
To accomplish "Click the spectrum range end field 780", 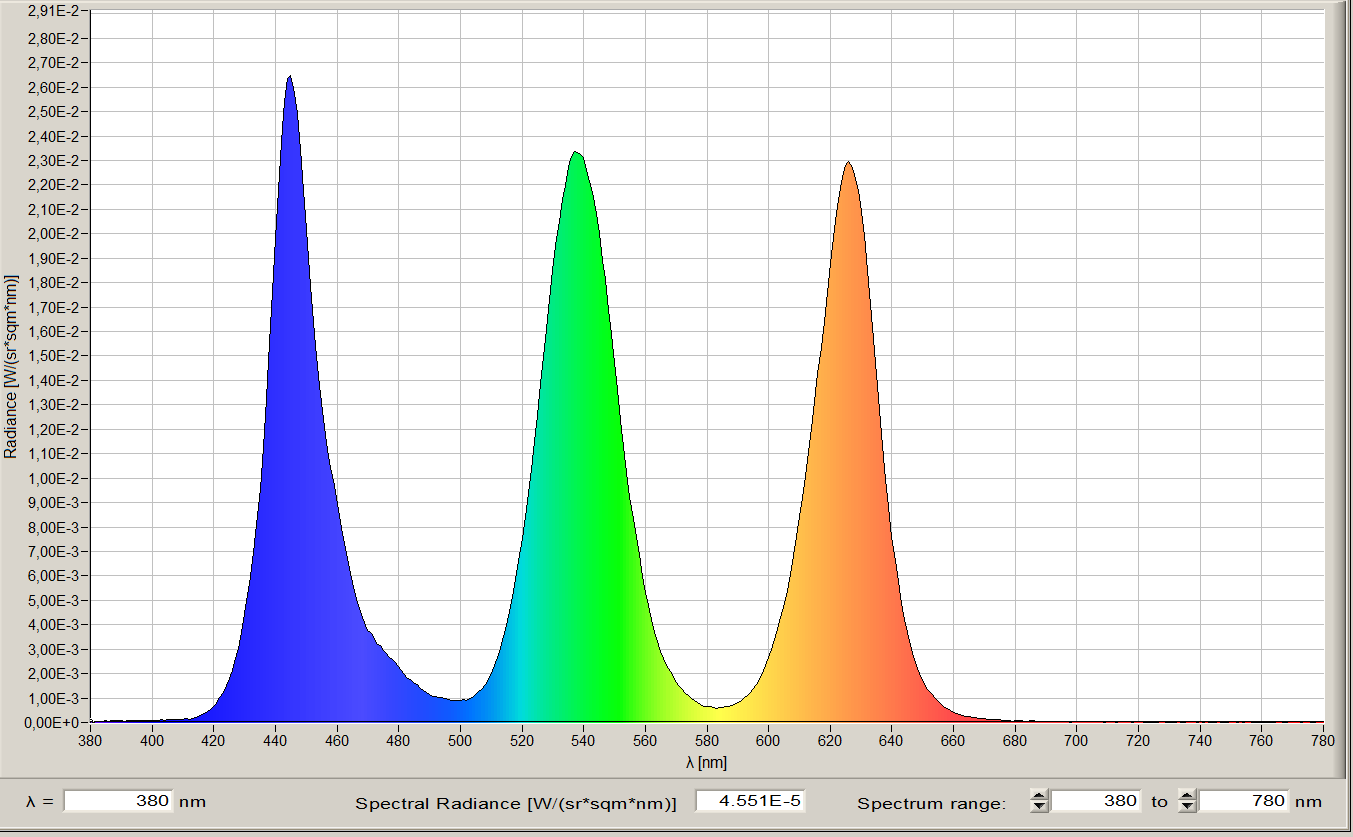I will [x=1243, y=801].
